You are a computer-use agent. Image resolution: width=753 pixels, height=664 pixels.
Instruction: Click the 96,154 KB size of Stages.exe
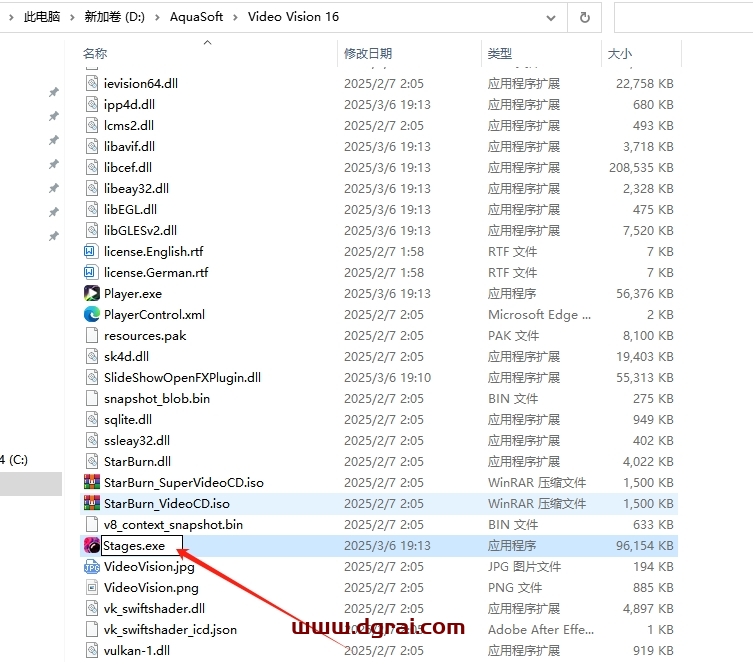[x=644, y=545]
